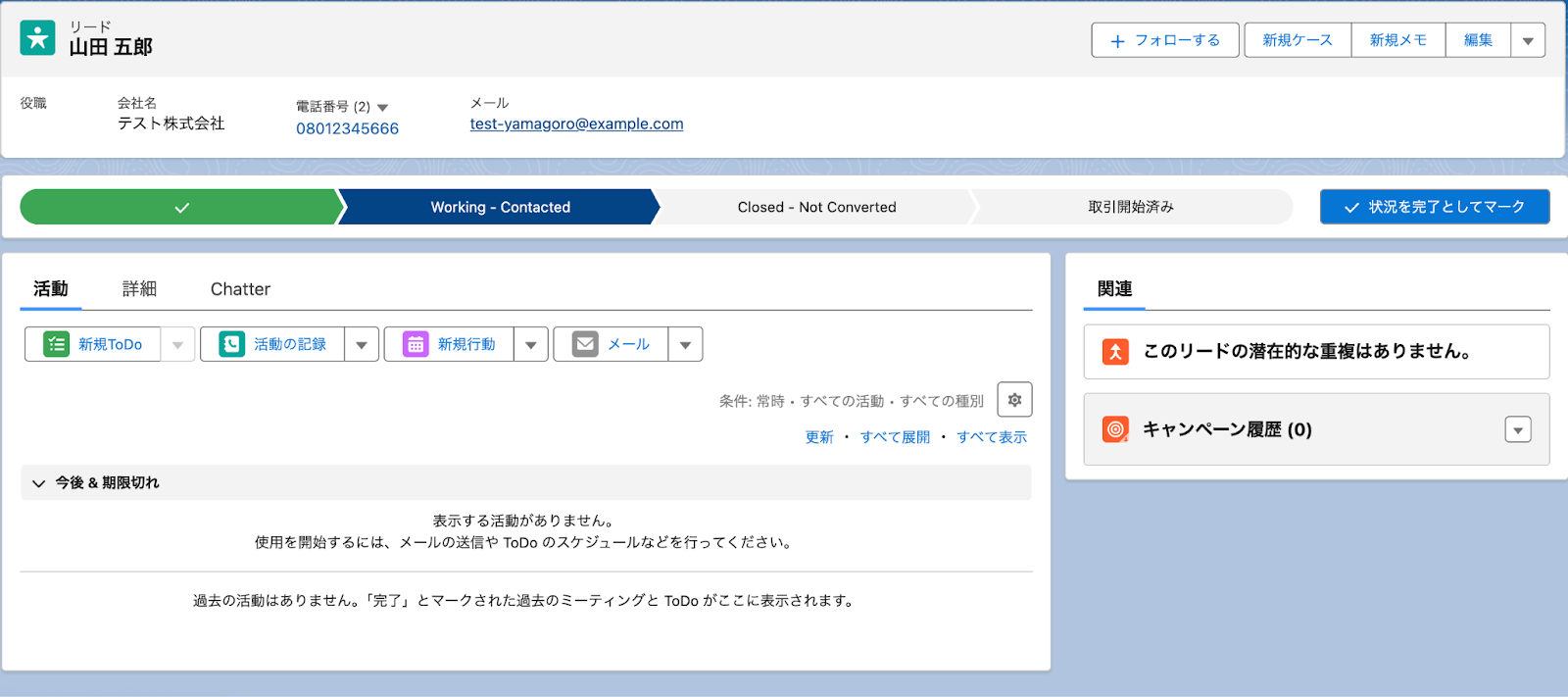
Task: Click the plus icon in フォローする
Action: click(x=1117, y=41)
